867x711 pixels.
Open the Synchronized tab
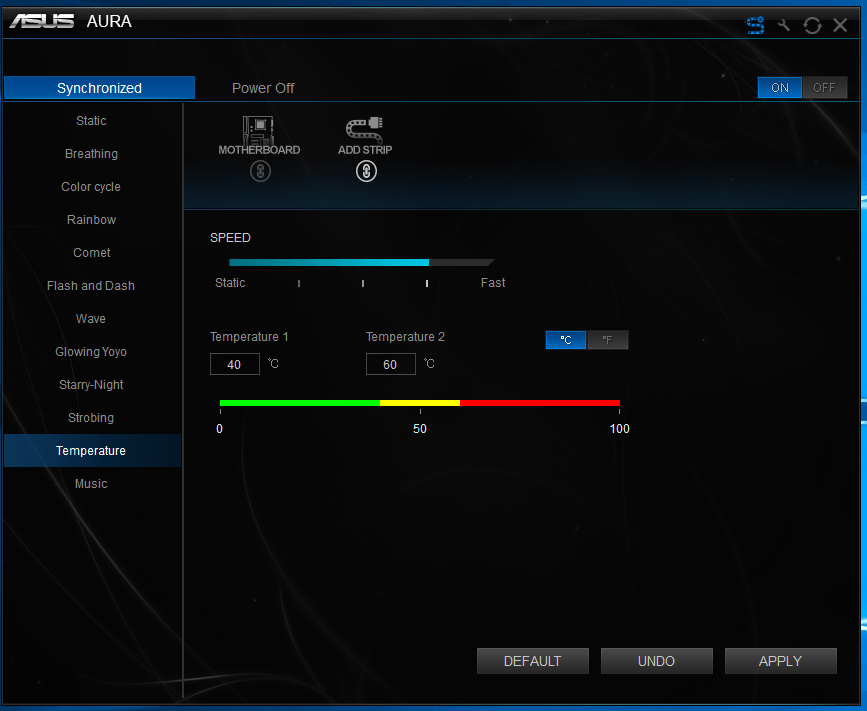pos(100,88)
